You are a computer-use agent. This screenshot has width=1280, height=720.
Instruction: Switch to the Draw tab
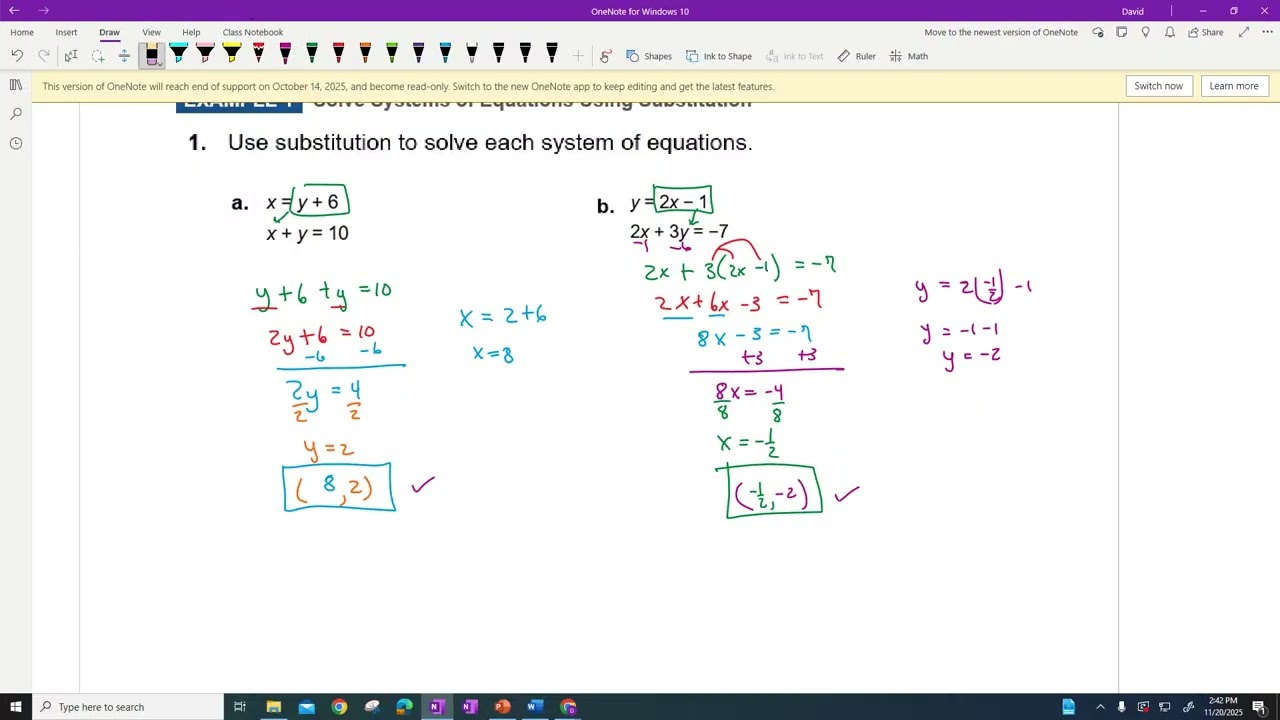pyautogui.click(x=109, y=32)
